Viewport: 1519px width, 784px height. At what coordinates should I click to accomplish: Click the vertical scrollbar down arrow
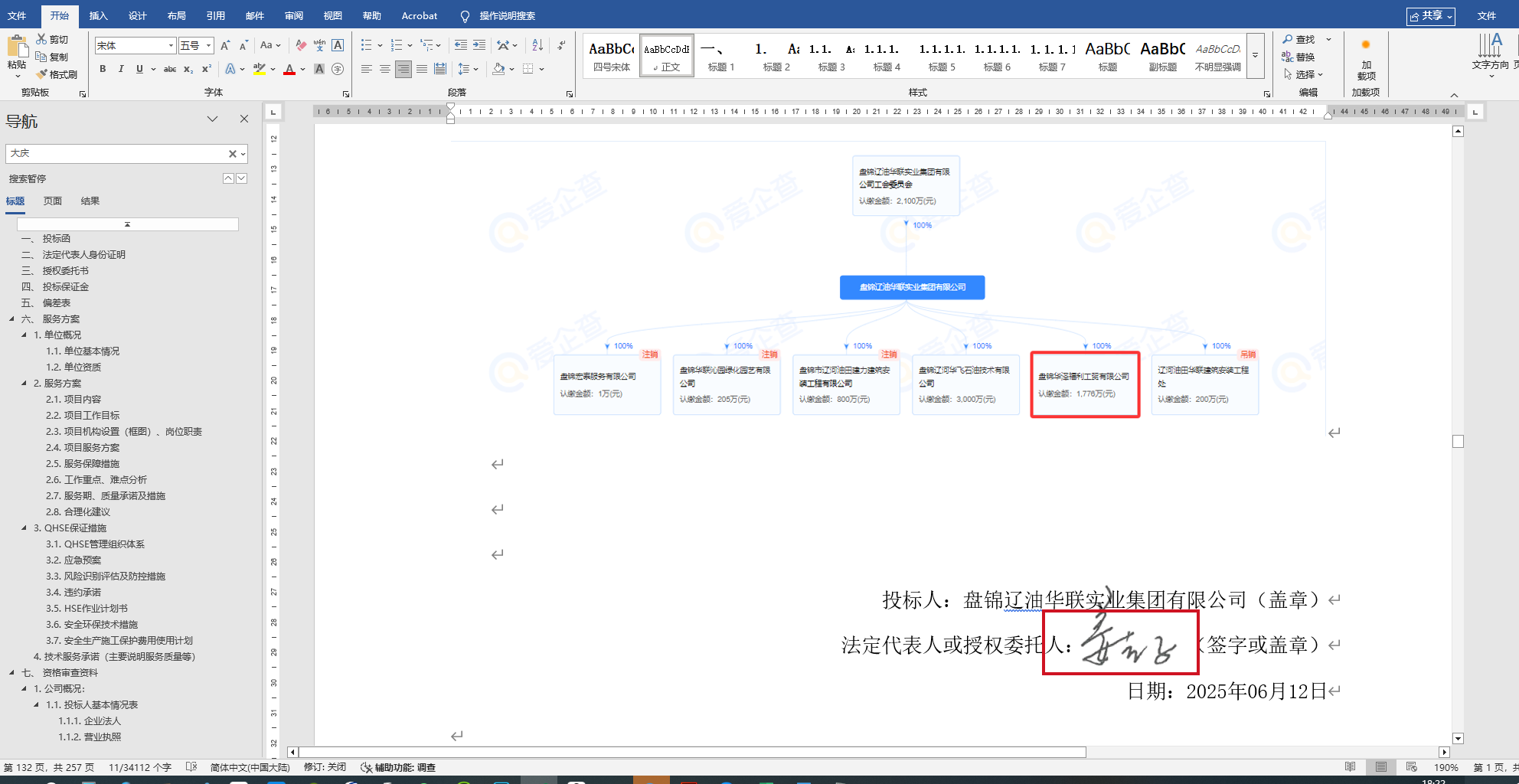1458,739
